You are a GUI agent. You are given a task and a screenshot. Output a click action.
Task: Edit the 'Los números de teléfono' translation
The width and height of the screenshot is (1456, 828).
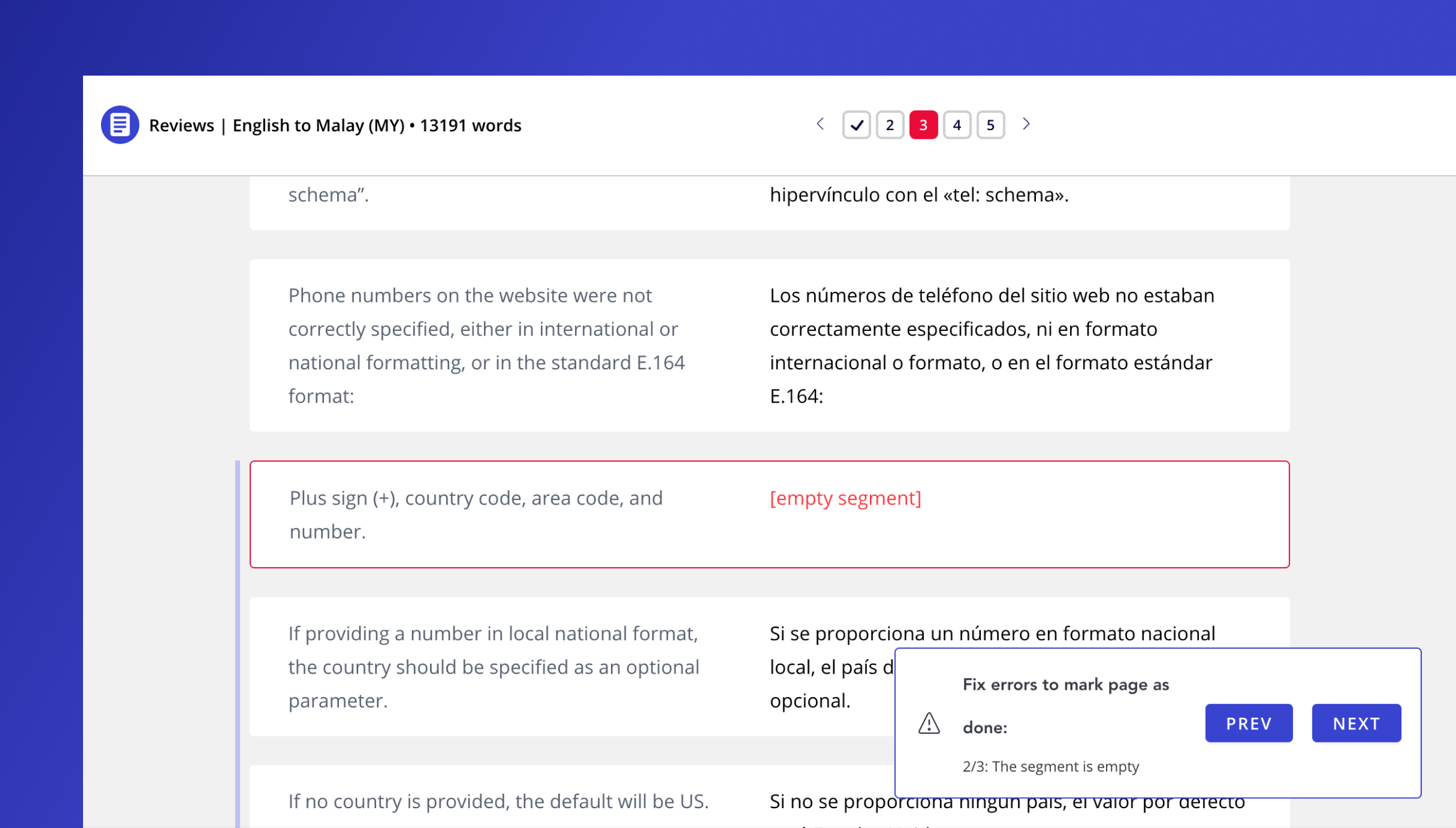point(991,345)
